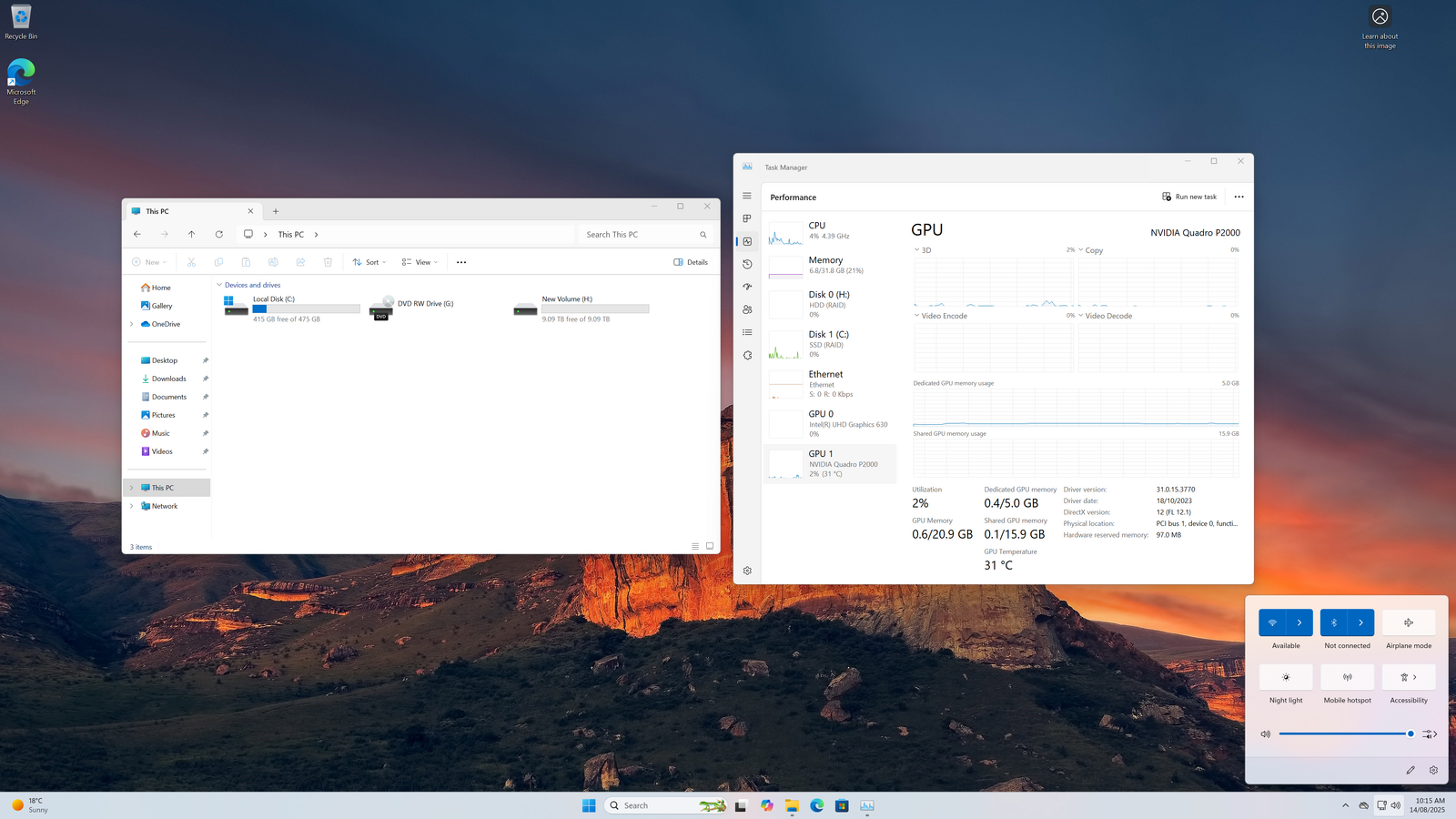Screen dimensions: 1456x819
Task: Click the Run new task button
Action: (x=1189, y=197)
